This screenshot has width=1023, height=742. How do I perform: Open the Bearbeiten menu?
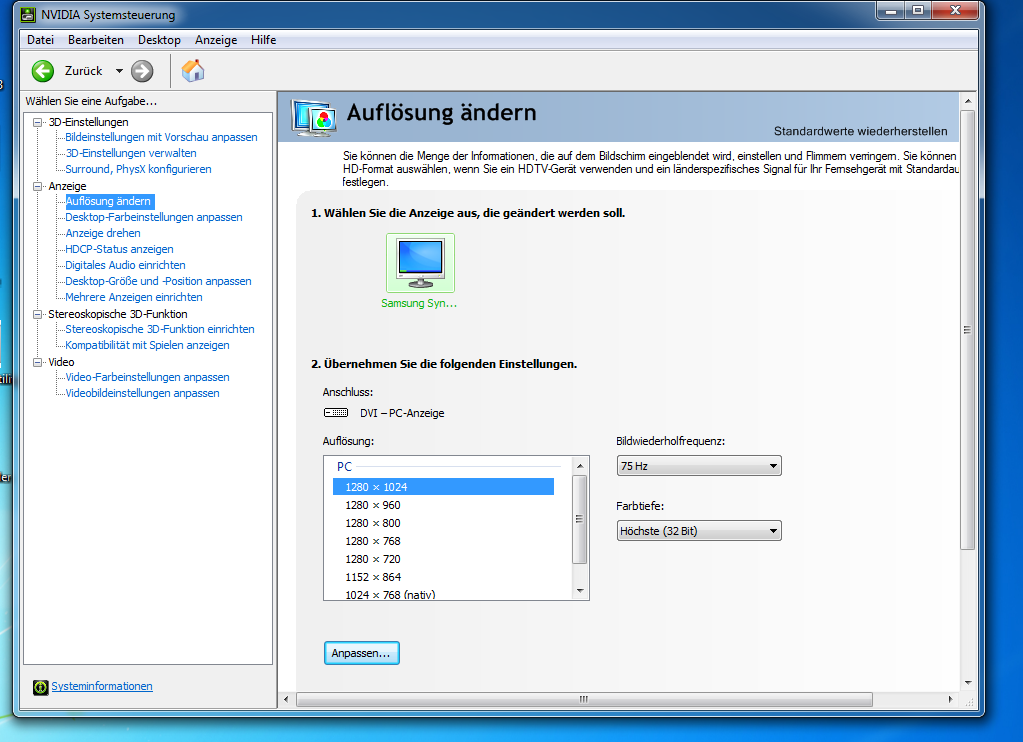tap(96, 40)
